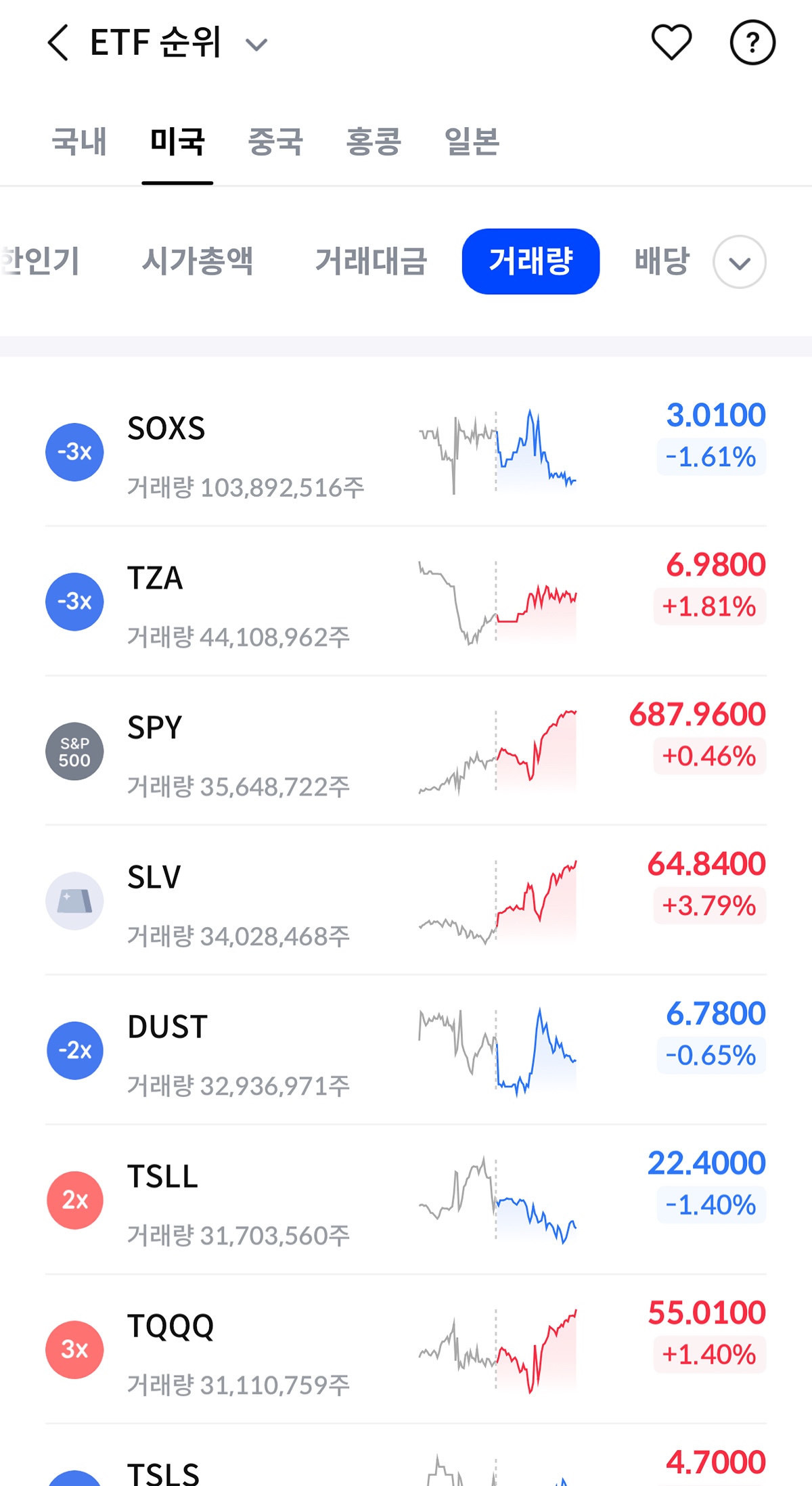The image size is (812, 1486).
Task: Expand the ETF 순위 title dropdown
Action: (x=256, y=45)
